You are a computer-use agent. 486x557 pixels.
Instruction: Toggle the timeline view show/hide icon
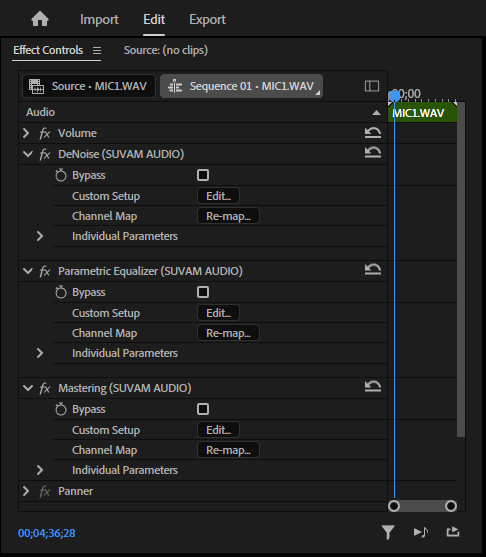372,86
